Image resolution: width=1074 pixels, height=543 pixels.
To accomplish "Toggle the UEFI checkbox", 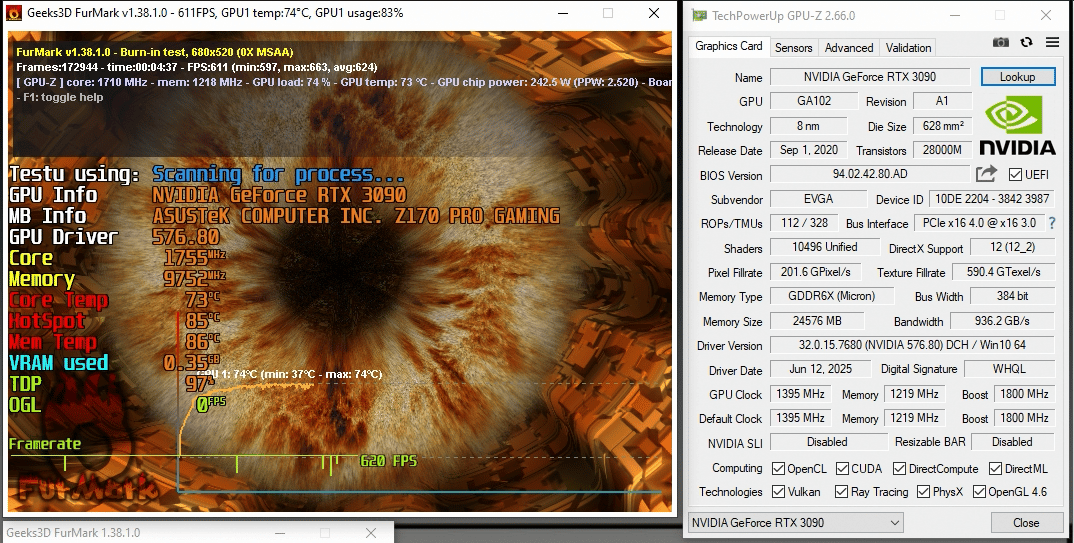I will pyautogui.click(x=1015, y=175).
